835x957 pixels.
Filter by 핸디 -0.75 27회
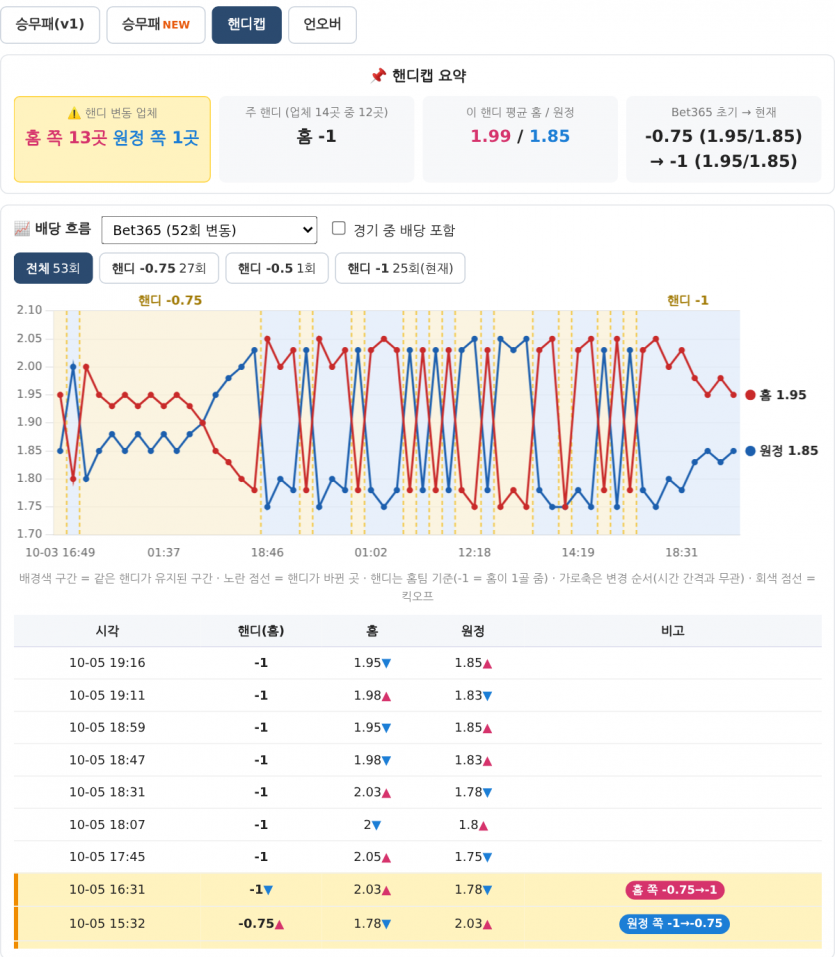[159, 269]
